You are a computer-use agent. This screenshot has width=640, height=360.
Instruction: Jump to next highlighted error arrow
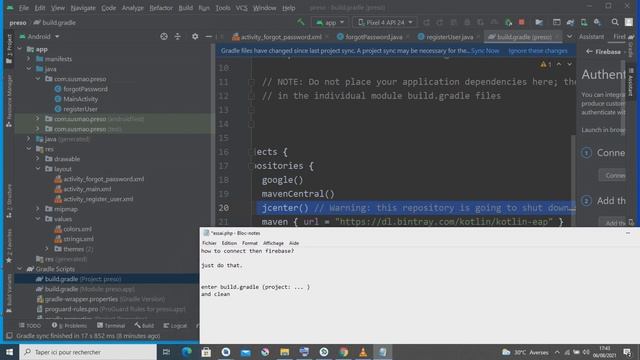coord(569,64)
